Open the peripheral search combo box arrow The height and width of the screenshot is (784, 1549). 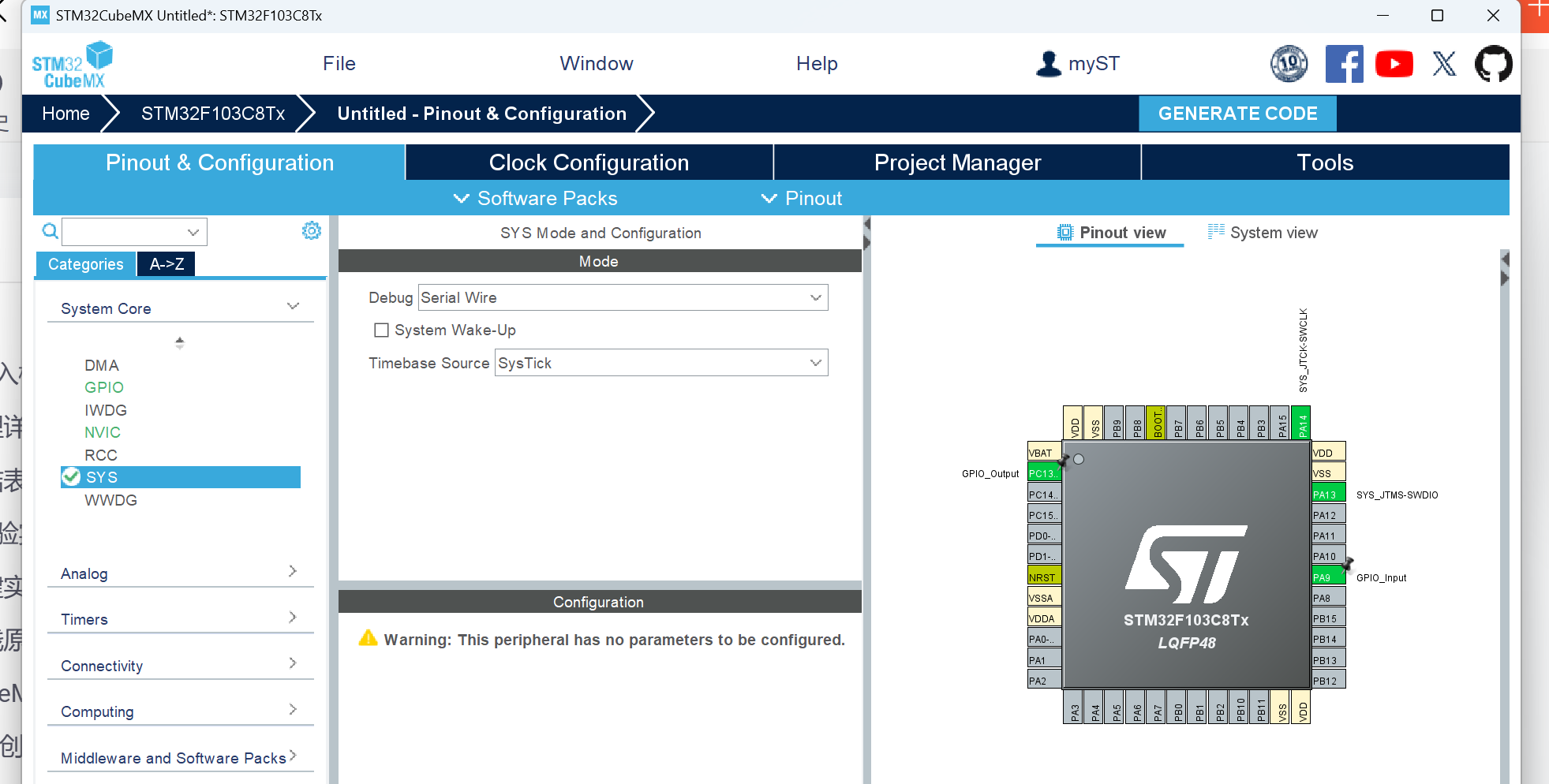[193, 232]
